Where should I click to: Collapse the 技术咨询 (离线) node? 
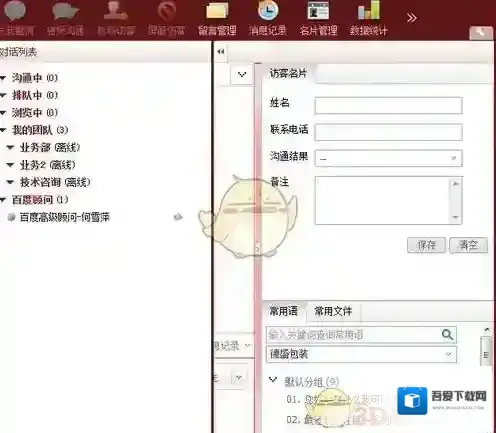(10, 182)
